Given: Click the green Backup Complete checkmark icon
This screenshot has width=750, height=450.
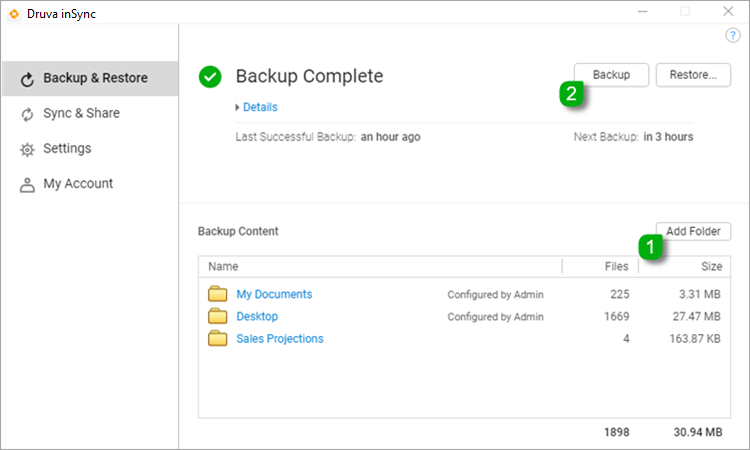Looking at the screenshot, I should click(x=210, y=77).
